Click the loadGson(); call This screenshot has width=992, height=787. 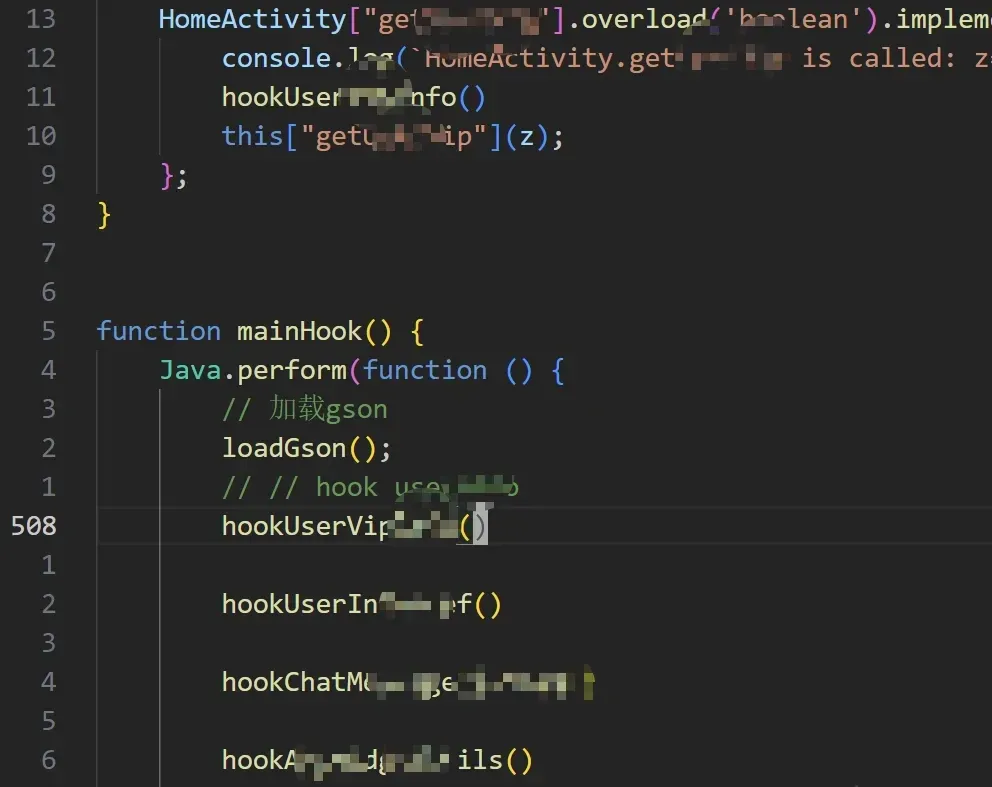(x=306, y=449)
